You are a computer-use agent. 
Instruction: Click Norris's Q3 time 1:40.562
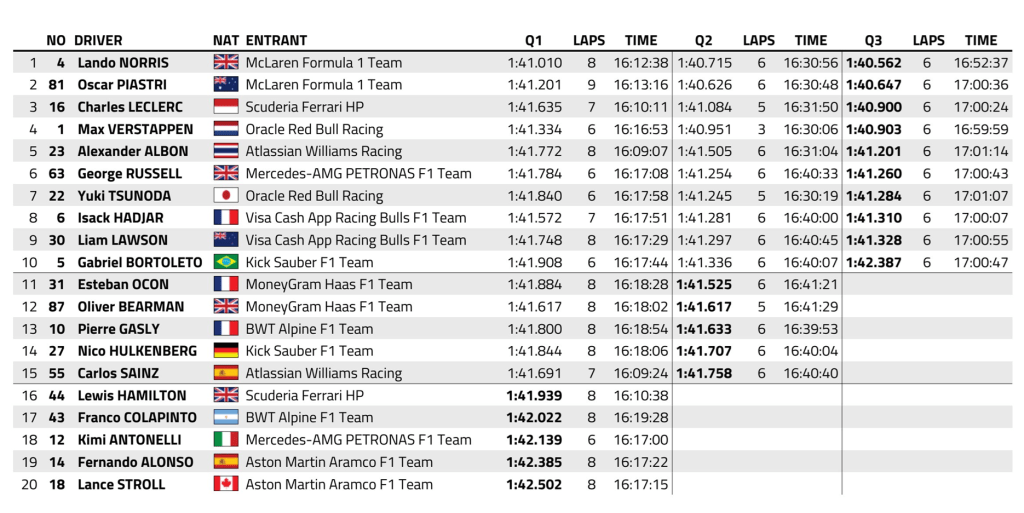click(873, 63)
